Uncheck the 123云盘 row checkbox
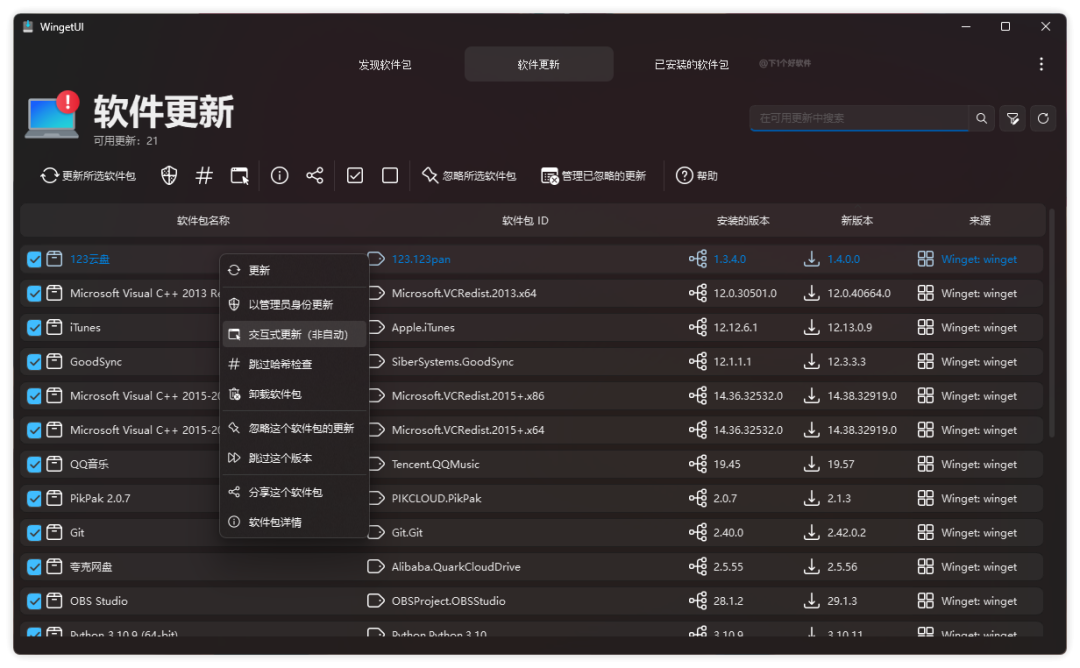The image size is (1080, 668). [34, 260]
